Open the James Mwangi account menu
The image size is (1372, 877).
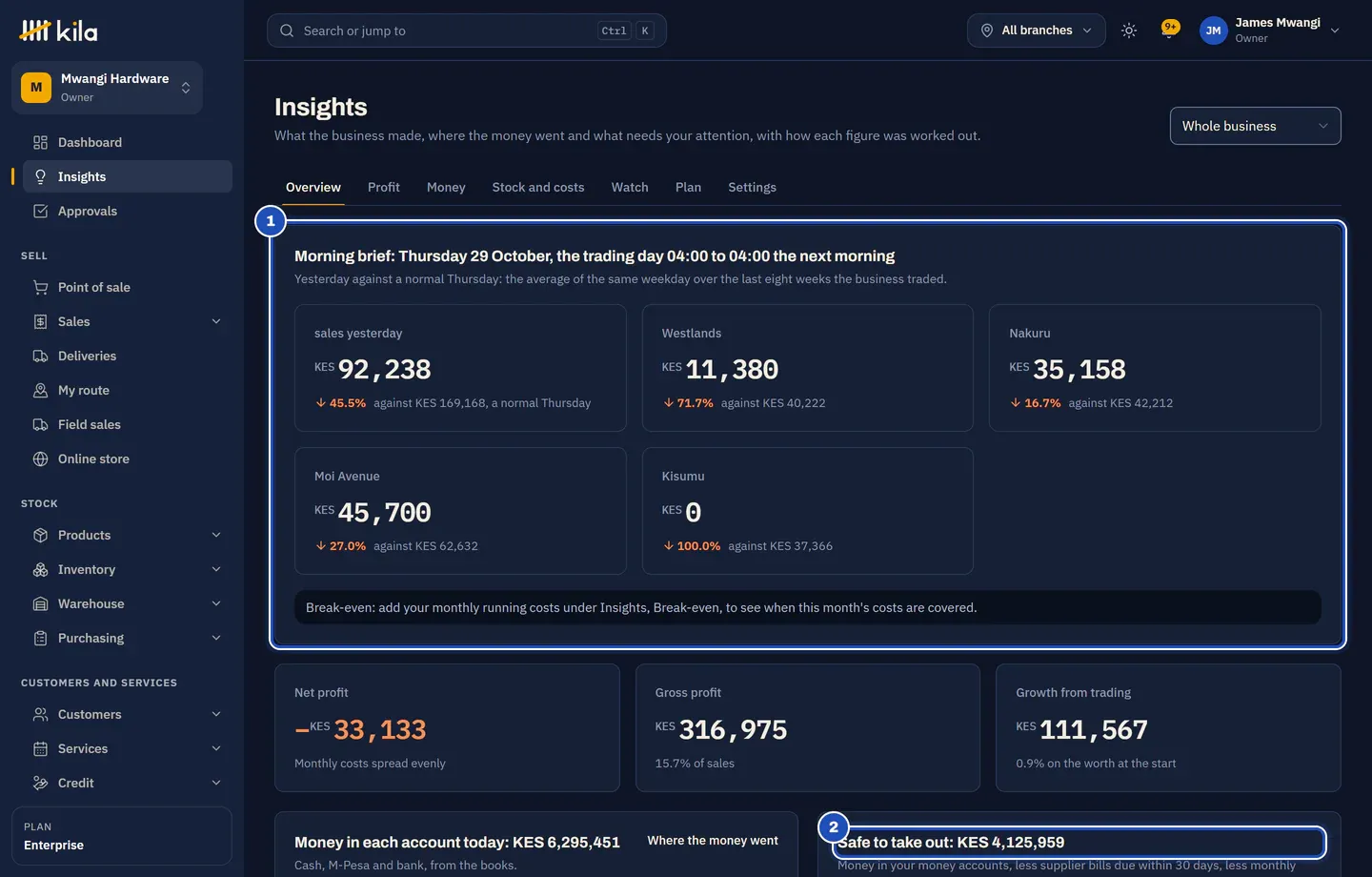coord(1270,31)
